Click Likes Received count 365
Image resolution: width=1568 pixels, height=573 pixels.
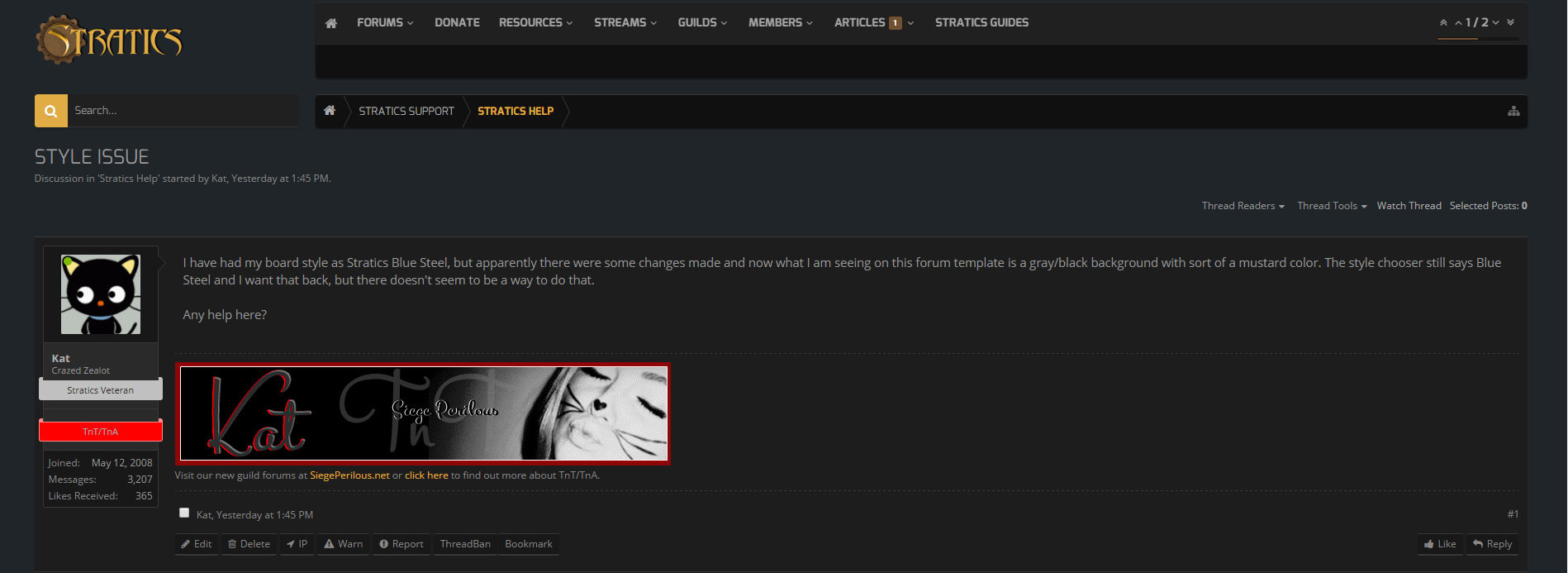point(144,496)
